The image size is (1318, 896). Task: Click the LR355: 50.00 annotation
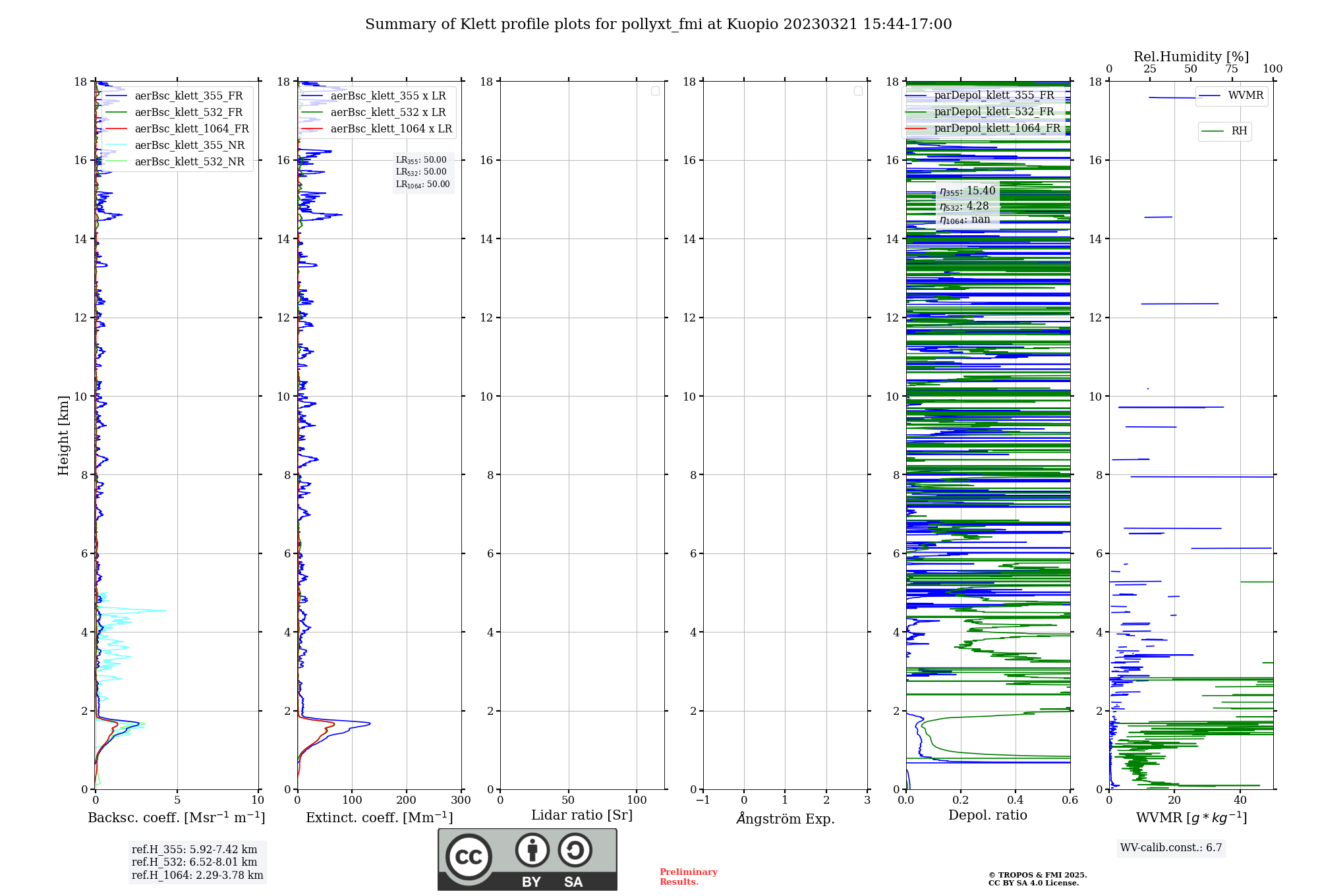[421, 160]
